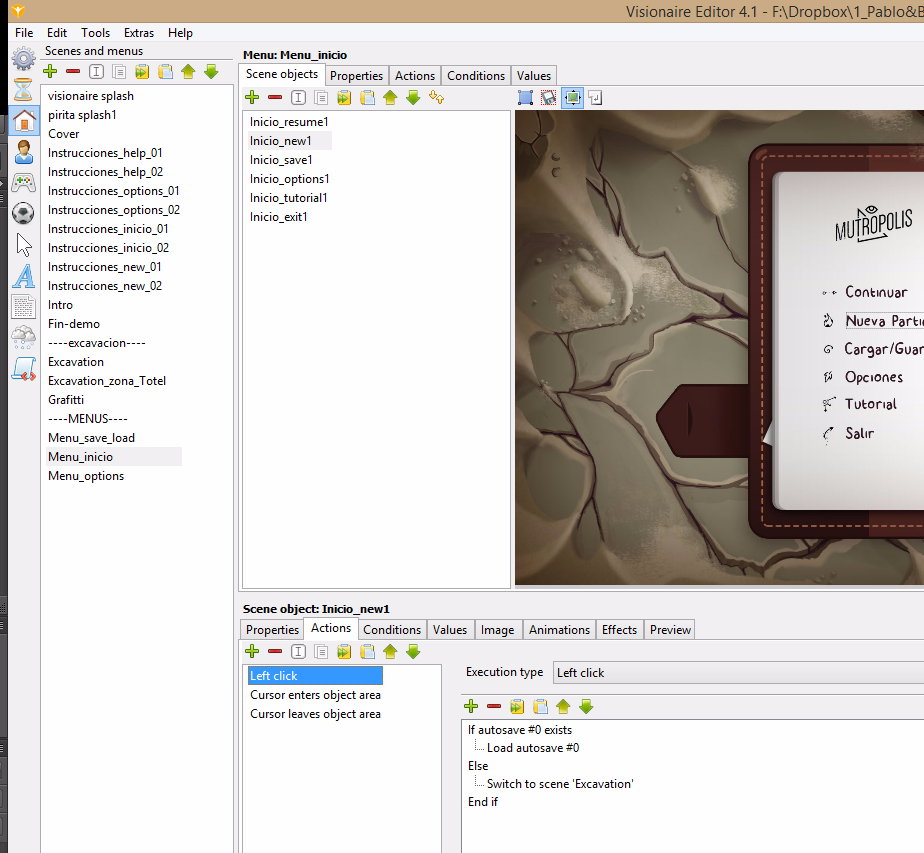
Task: Open the Tools menu
Action: tap(95, 33)
